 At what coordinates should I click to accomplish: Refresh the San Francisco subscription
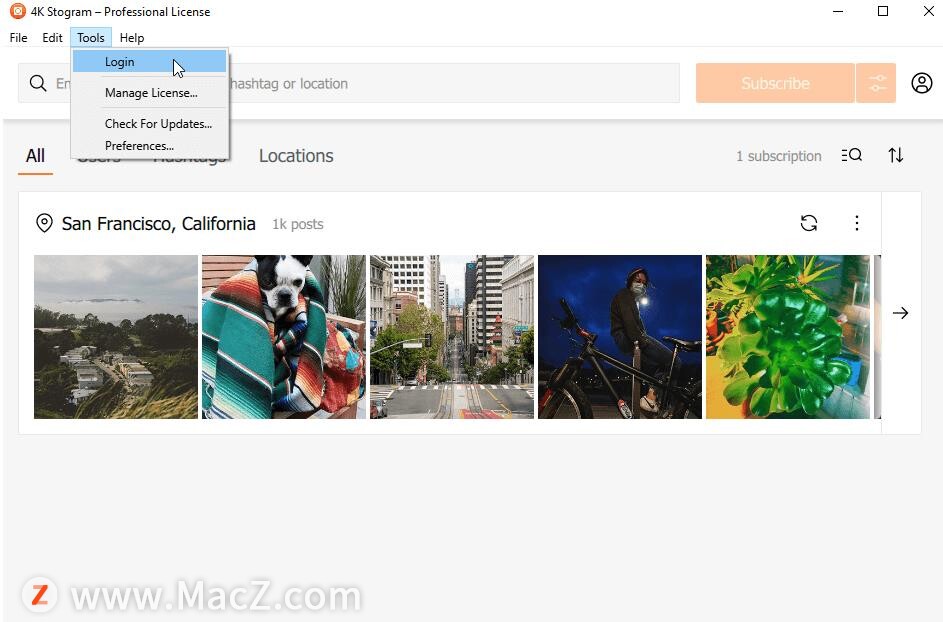(809, 223)
